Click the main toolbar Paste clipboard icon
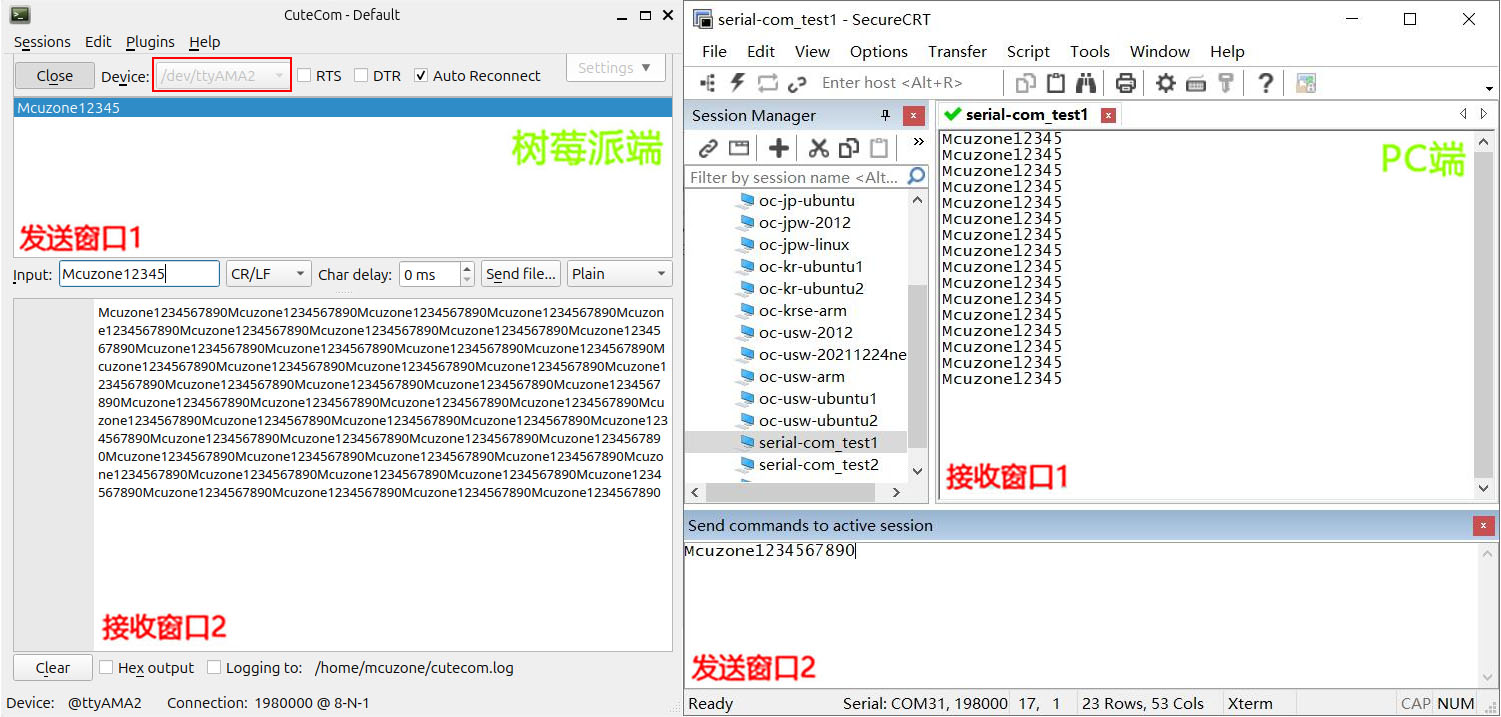Viewport: 1501px width, 717px height. tap(1055, 83)
